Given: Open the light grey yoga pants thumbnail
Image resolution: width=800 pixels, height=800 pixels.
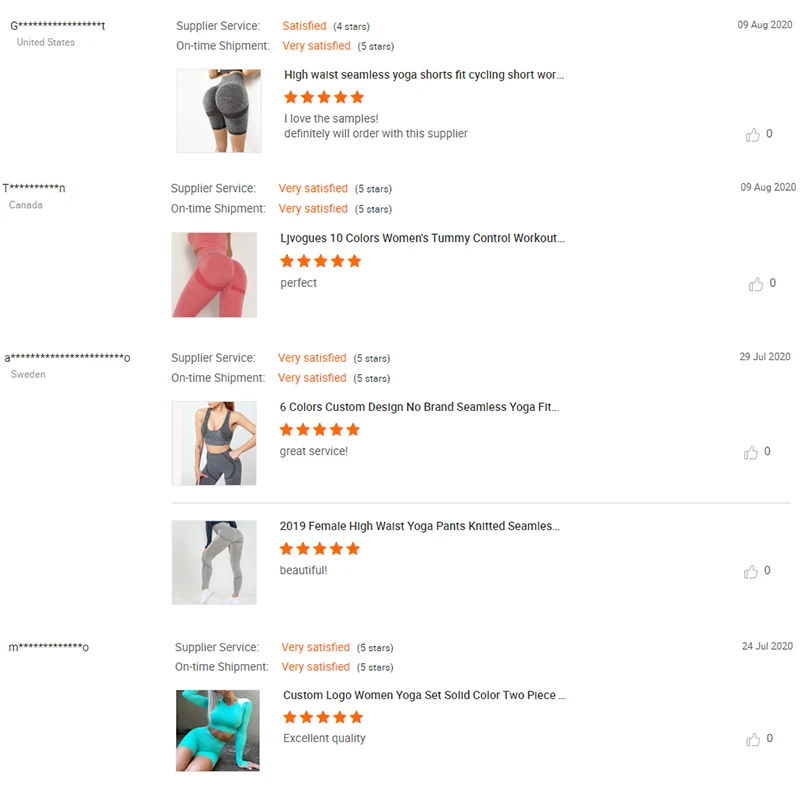Looking at the screenshot, I should pyautogui.click(x=214, y=562).
